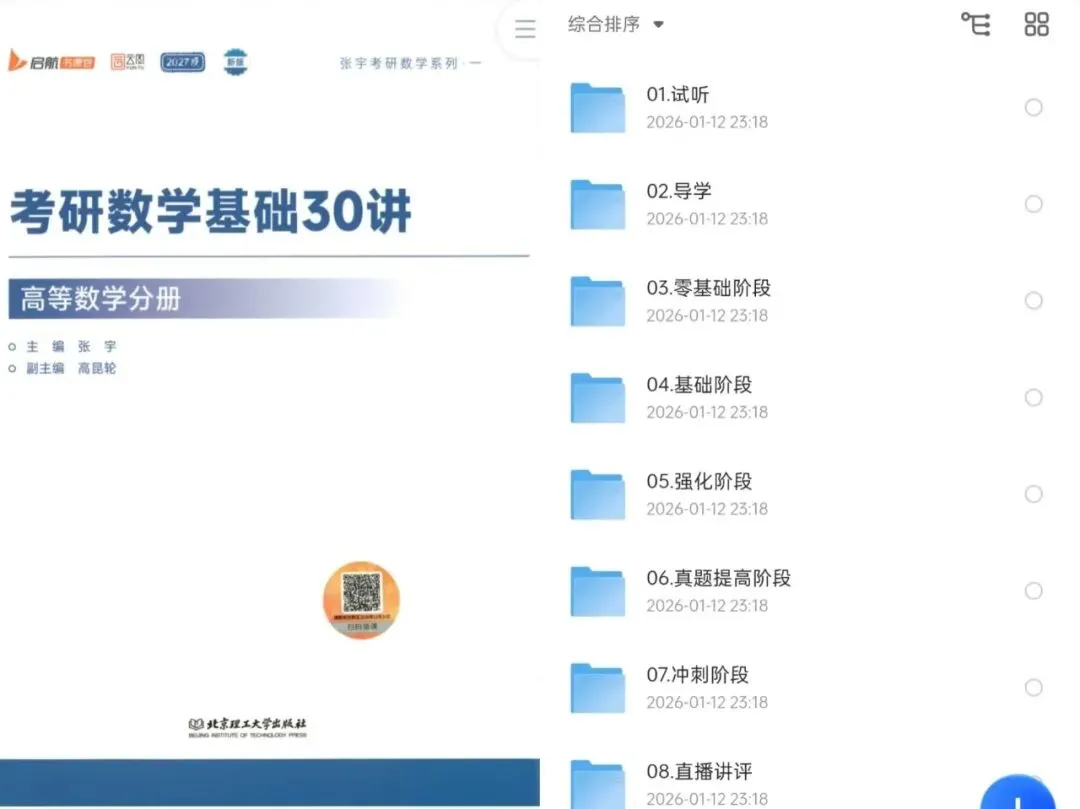Click the 北京理工大学出版社 publisher logo

(x=247, y=727)
